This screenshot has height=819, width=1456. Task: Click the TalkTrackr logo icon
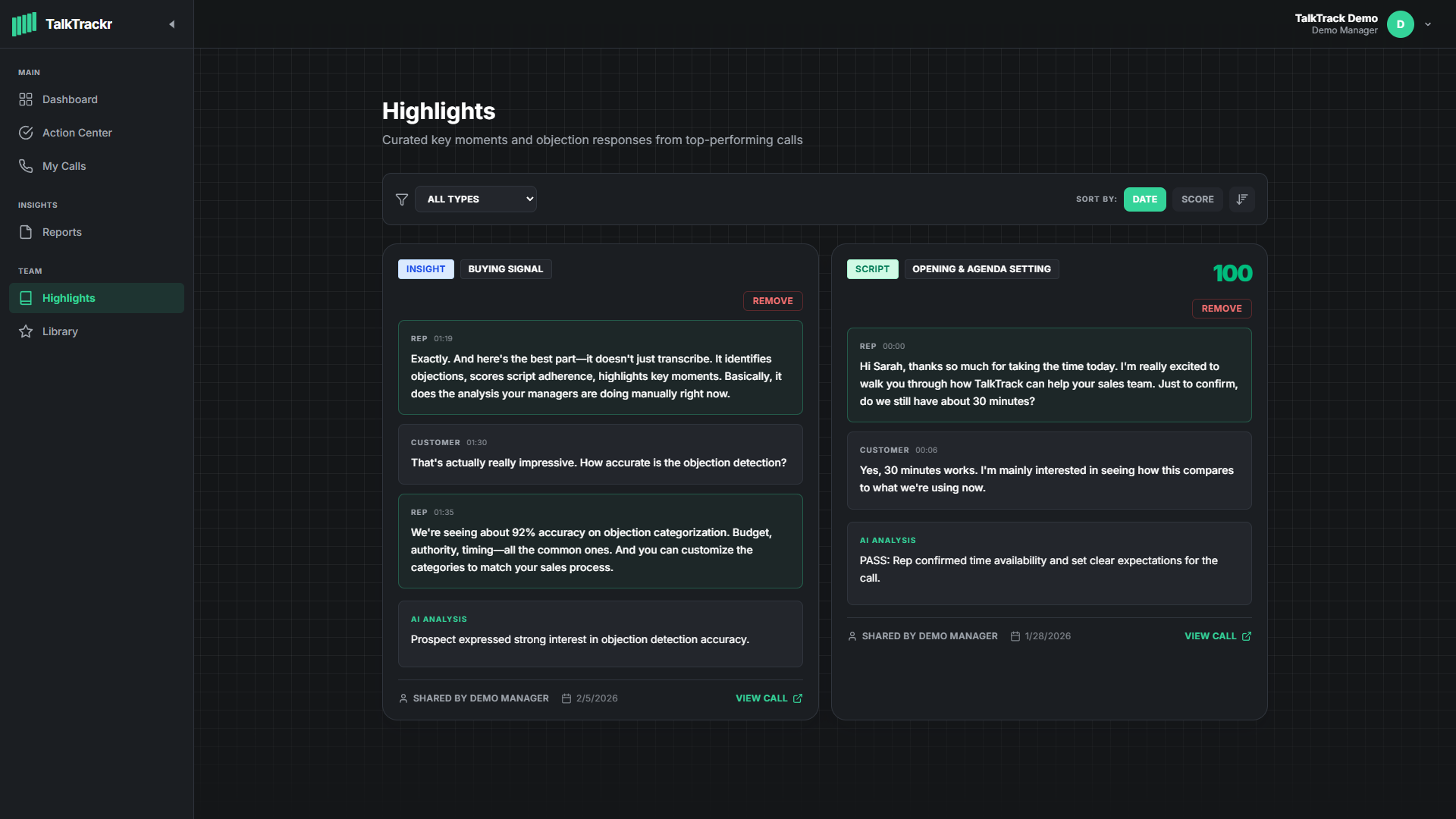click(x=24, y=24)
